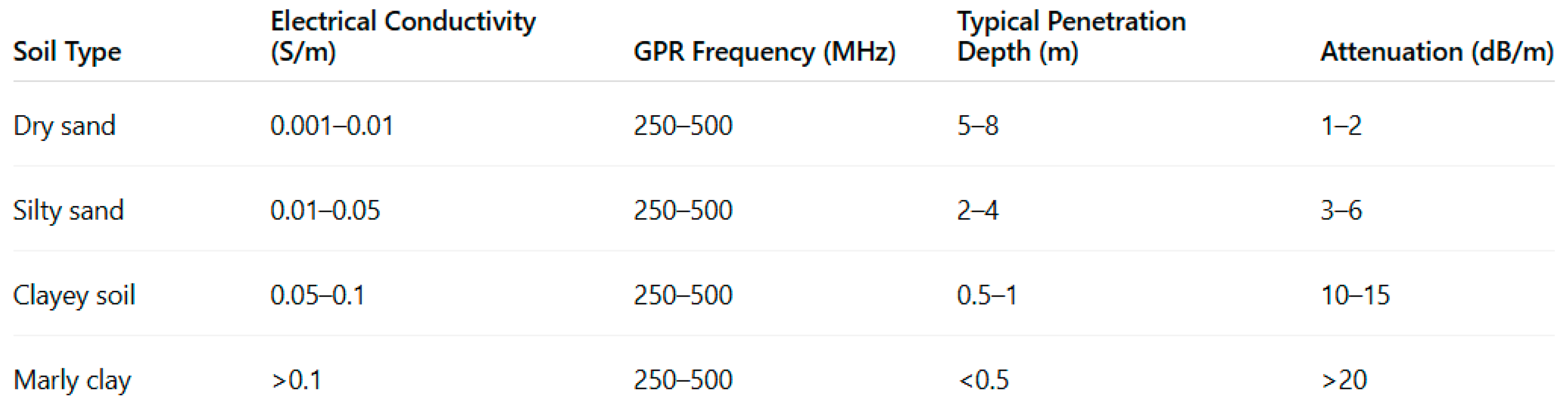Click the 0.05–0.1 conductivity value

pos(317,296)
